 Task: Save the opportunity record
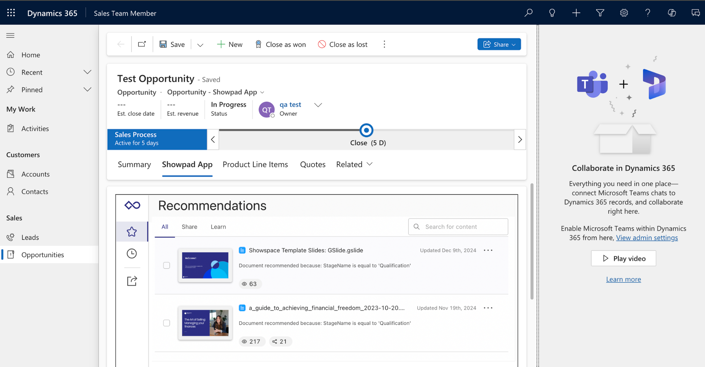[172, 44]
